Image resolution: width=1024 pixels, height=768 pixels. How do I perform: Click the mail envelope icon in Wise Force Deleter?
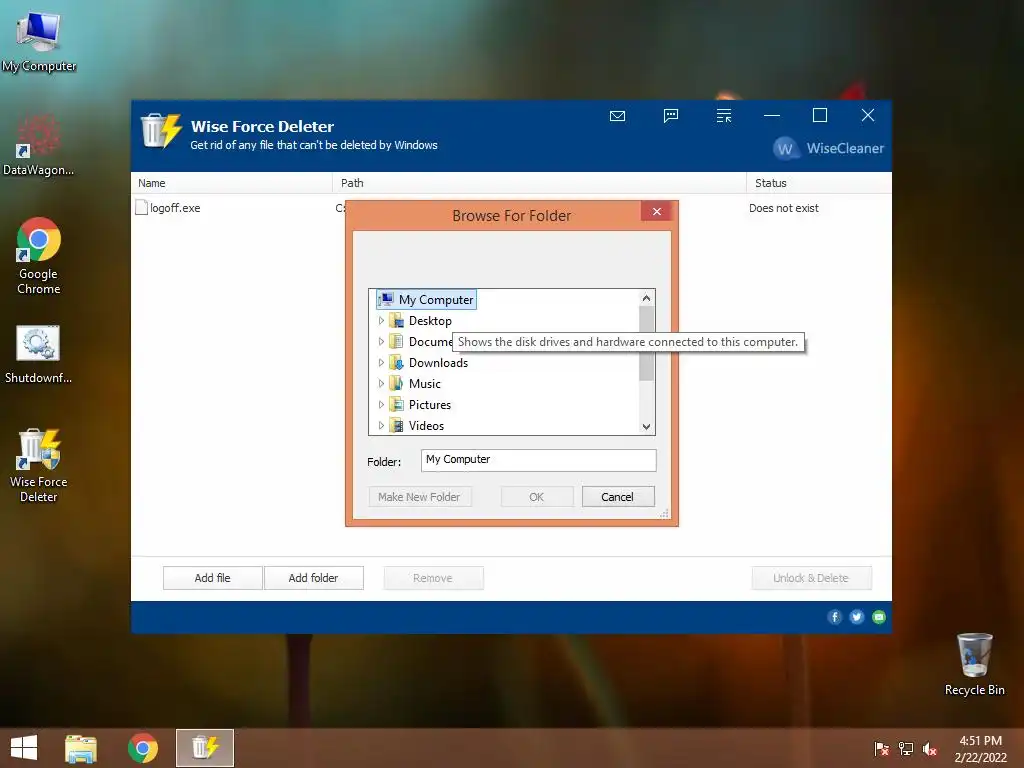click(x=617, y=116)
